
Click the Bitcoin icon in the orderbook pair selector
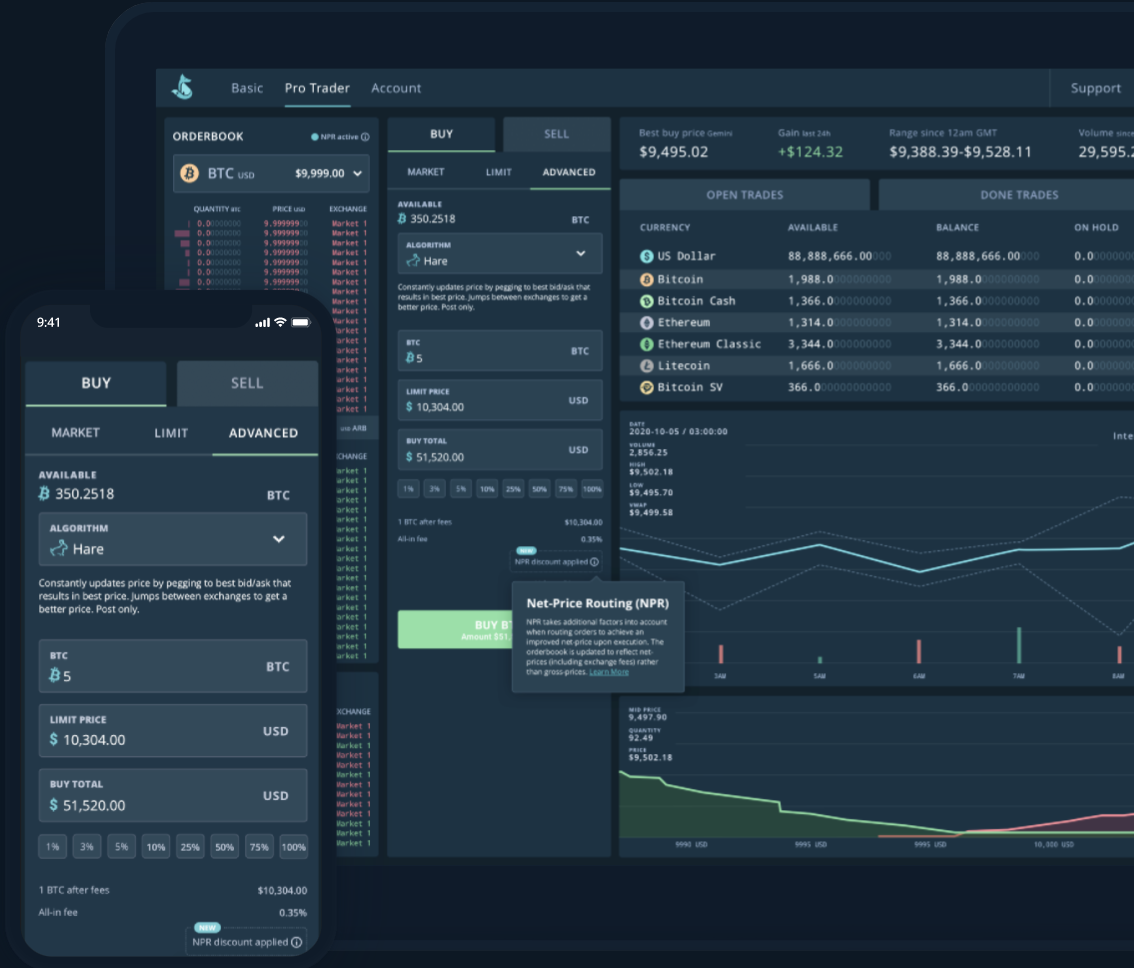click(x=189, y=174)
